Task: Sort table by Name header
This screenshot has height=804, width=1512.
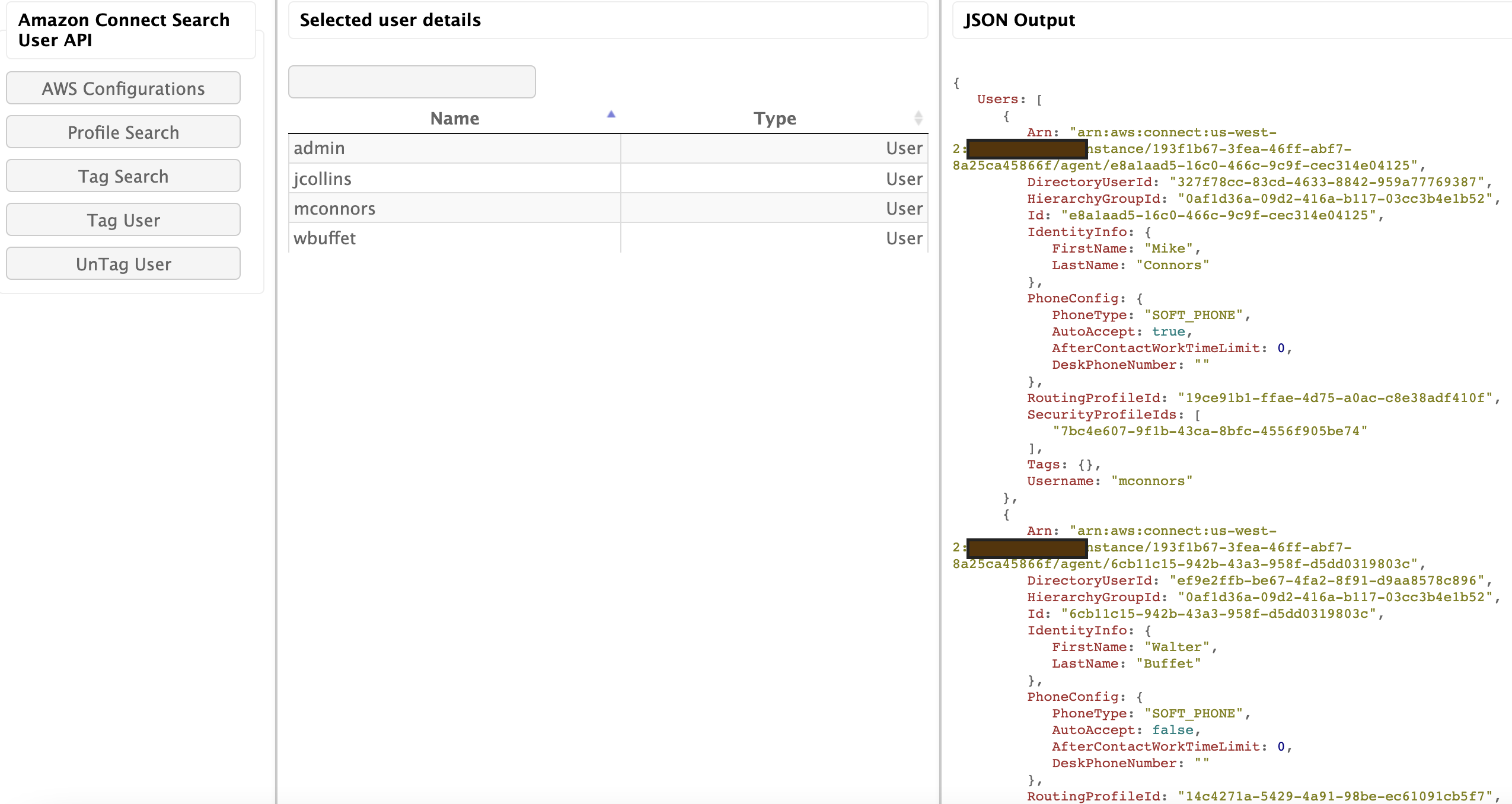Action: (x=454, y=119)
